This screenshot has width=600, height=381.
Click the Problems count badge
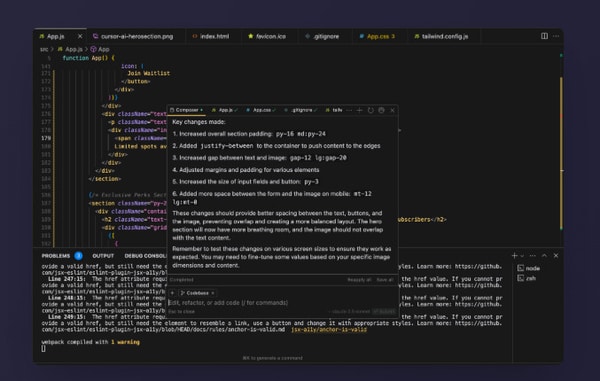(x=78, y=256)
